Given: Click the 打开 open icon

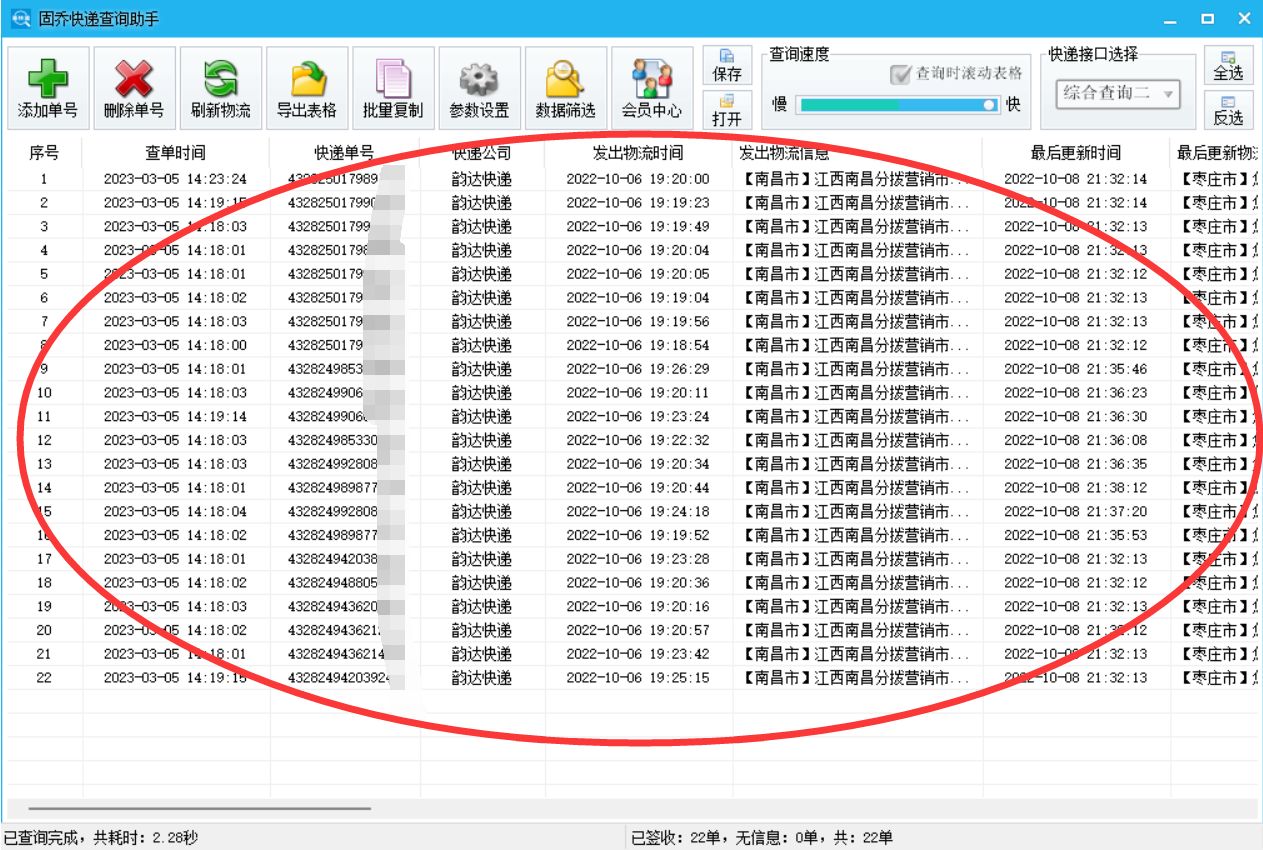Looking at the screenshot, I should point(729,105).
